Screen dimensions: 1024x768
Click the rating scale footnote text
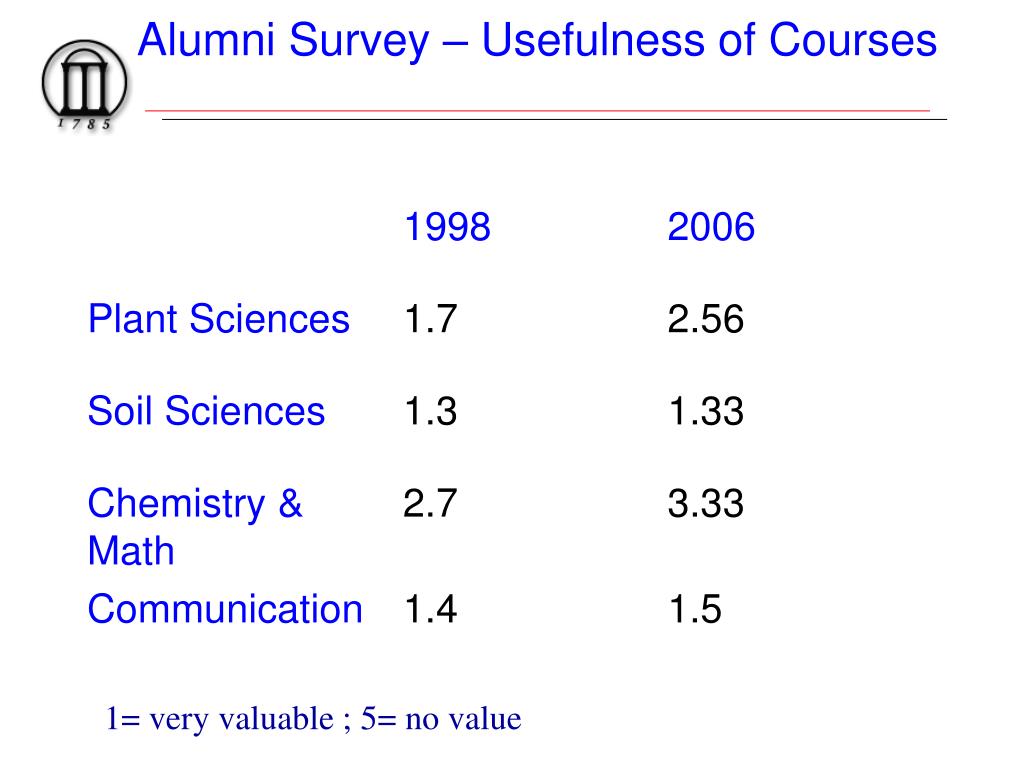(x=313, y=719)
